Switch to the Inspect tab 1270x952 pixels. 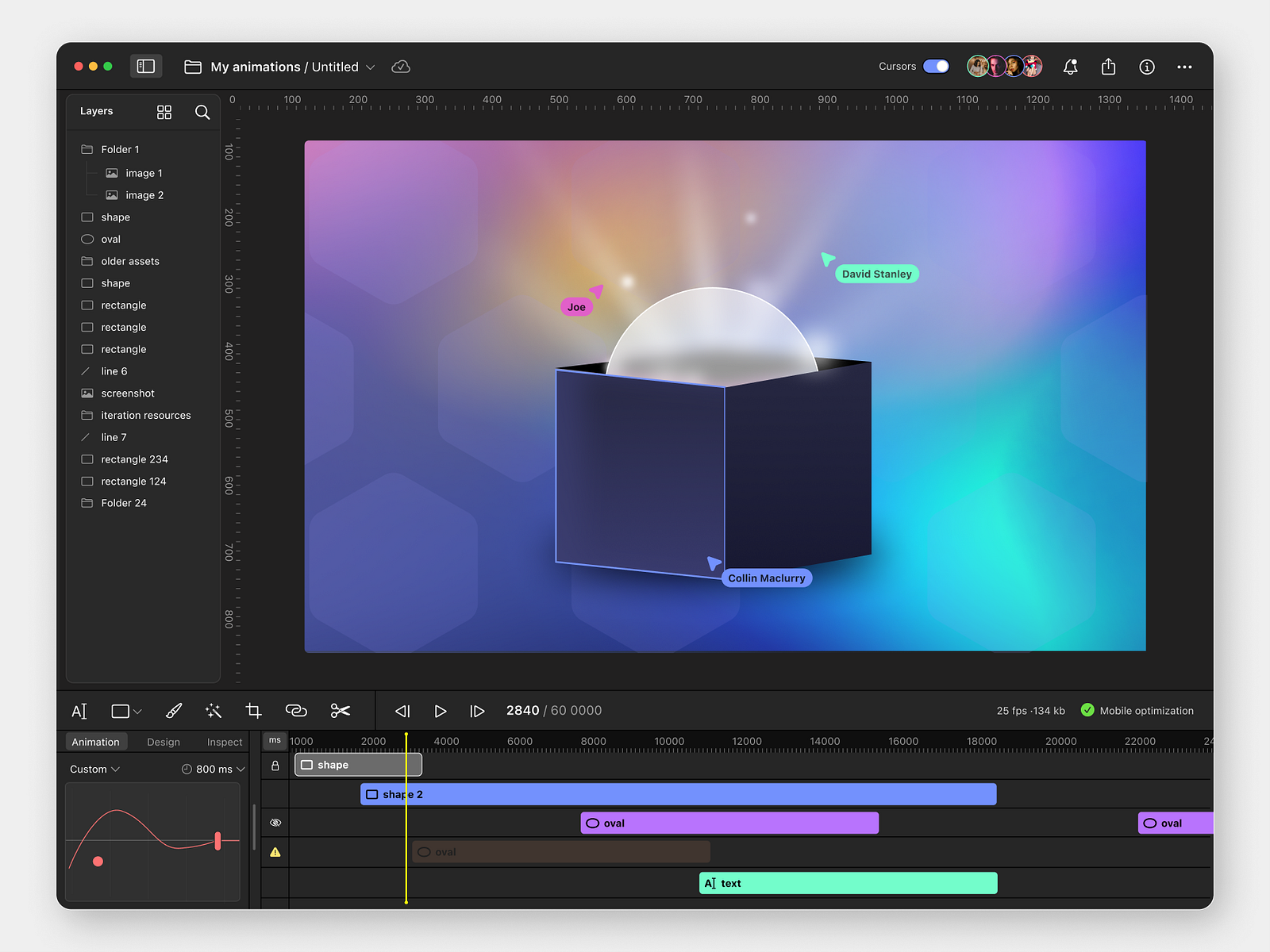(x=225, y=742)
